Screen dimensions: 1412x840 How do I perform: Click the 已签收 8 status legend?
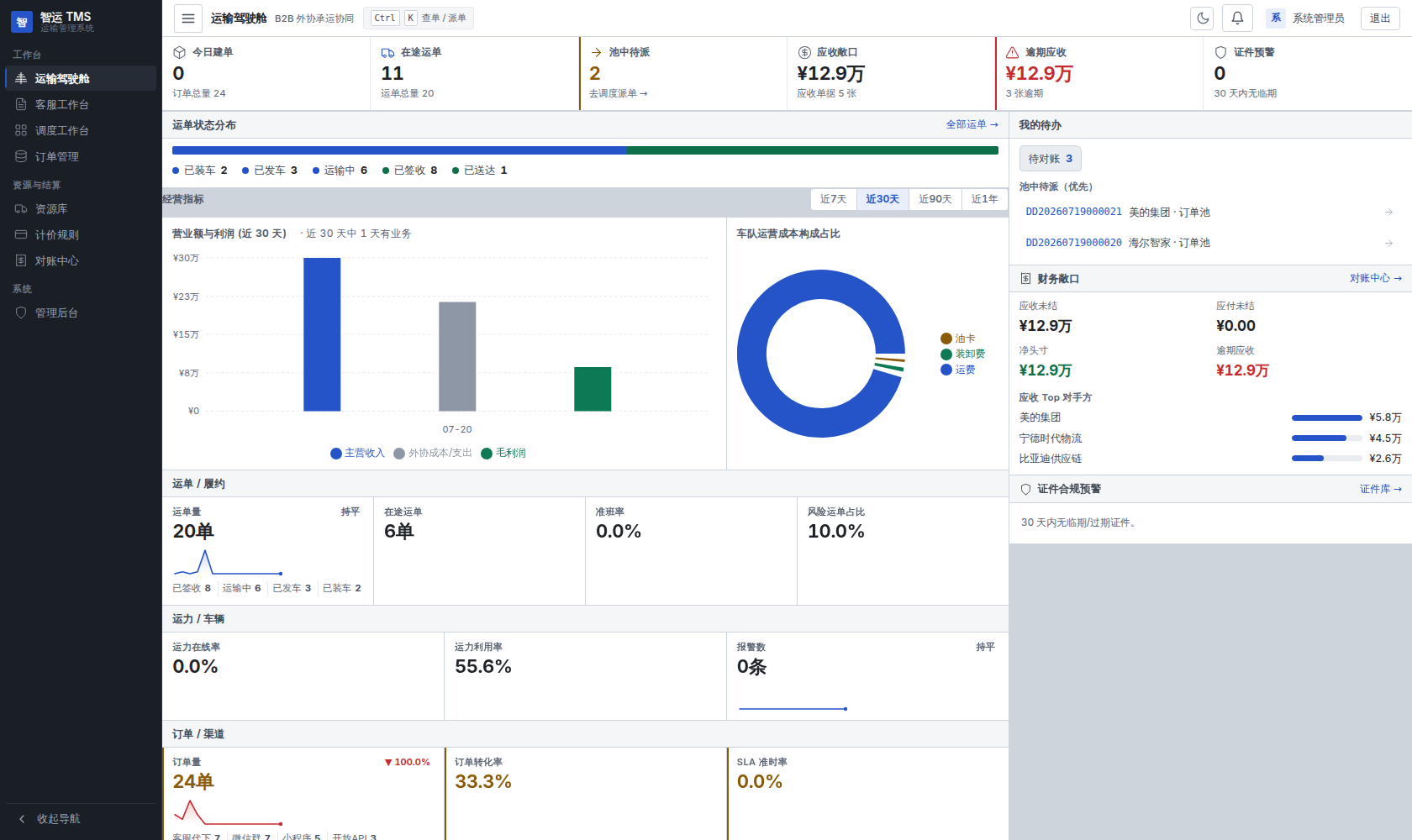[410, 170]
